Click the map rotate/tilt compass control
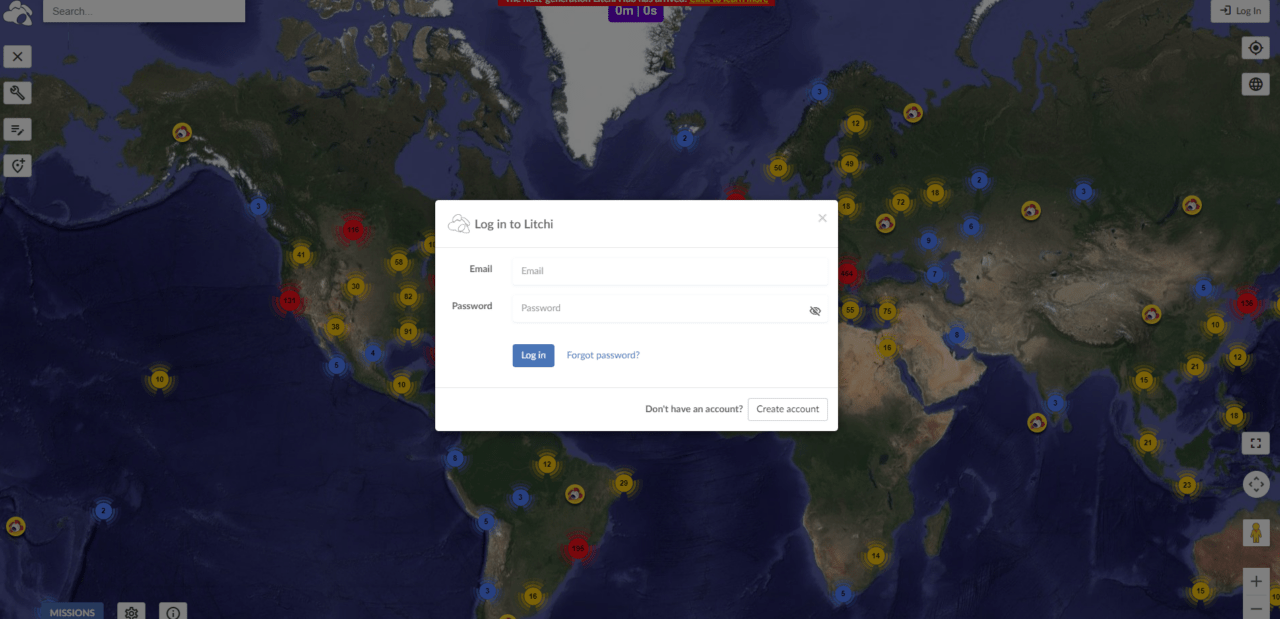Image resolution: width=1280 pixels, height=619 pixels. tap(1255, 485)
